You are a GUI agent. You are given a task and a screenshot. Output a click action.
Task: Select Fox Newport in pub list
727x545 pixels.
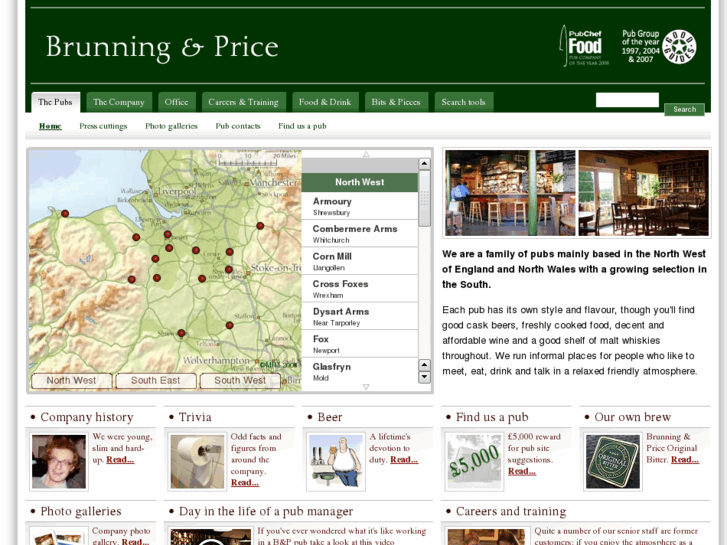(x=360, y=344)
